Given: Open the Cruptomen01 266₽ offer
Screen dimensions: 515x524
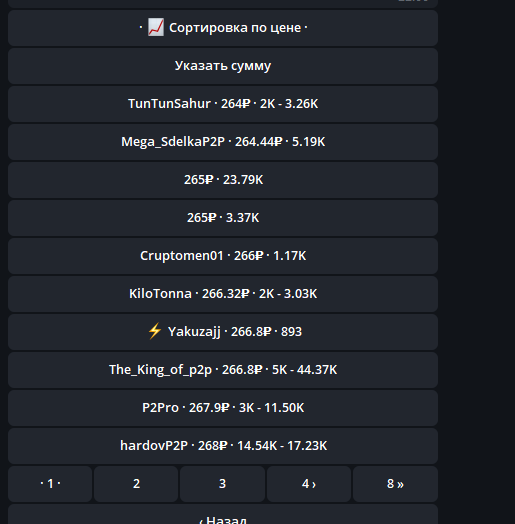Looking at the screenshot, I should (x=223, y=256).
